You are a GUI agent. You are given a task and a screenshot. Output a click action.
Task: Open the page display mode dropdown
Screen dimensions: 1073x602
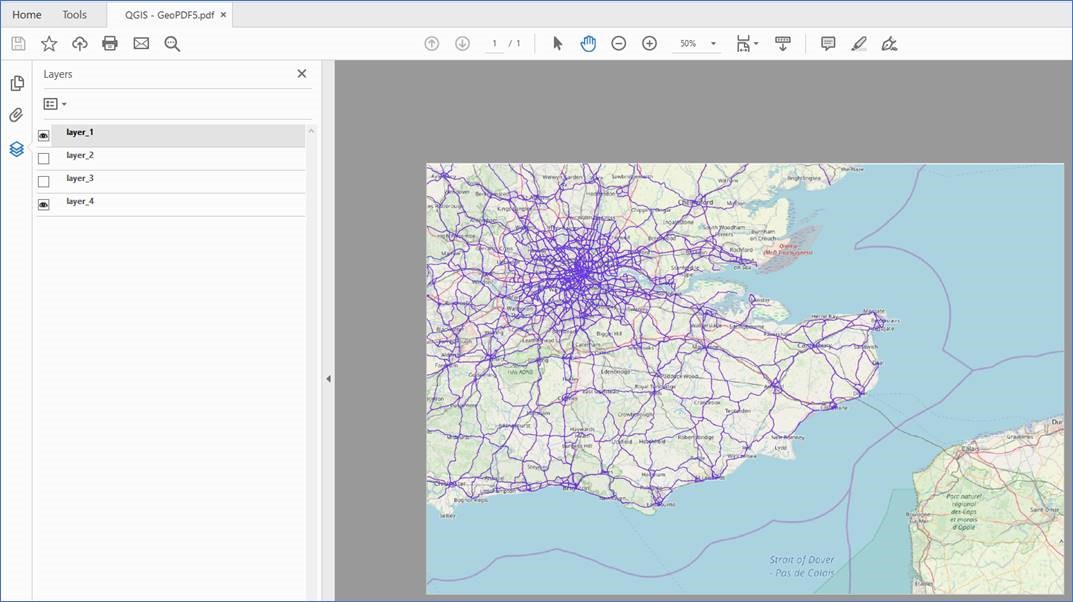click(746, 43)
